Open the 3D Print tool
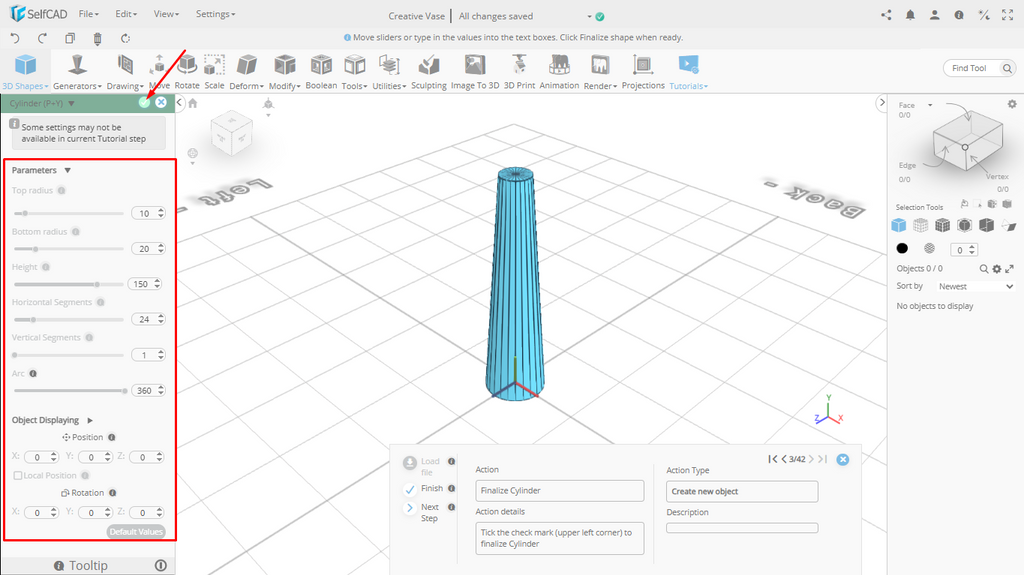Viewport: 1024px width, 575px height. pos(519,72)
